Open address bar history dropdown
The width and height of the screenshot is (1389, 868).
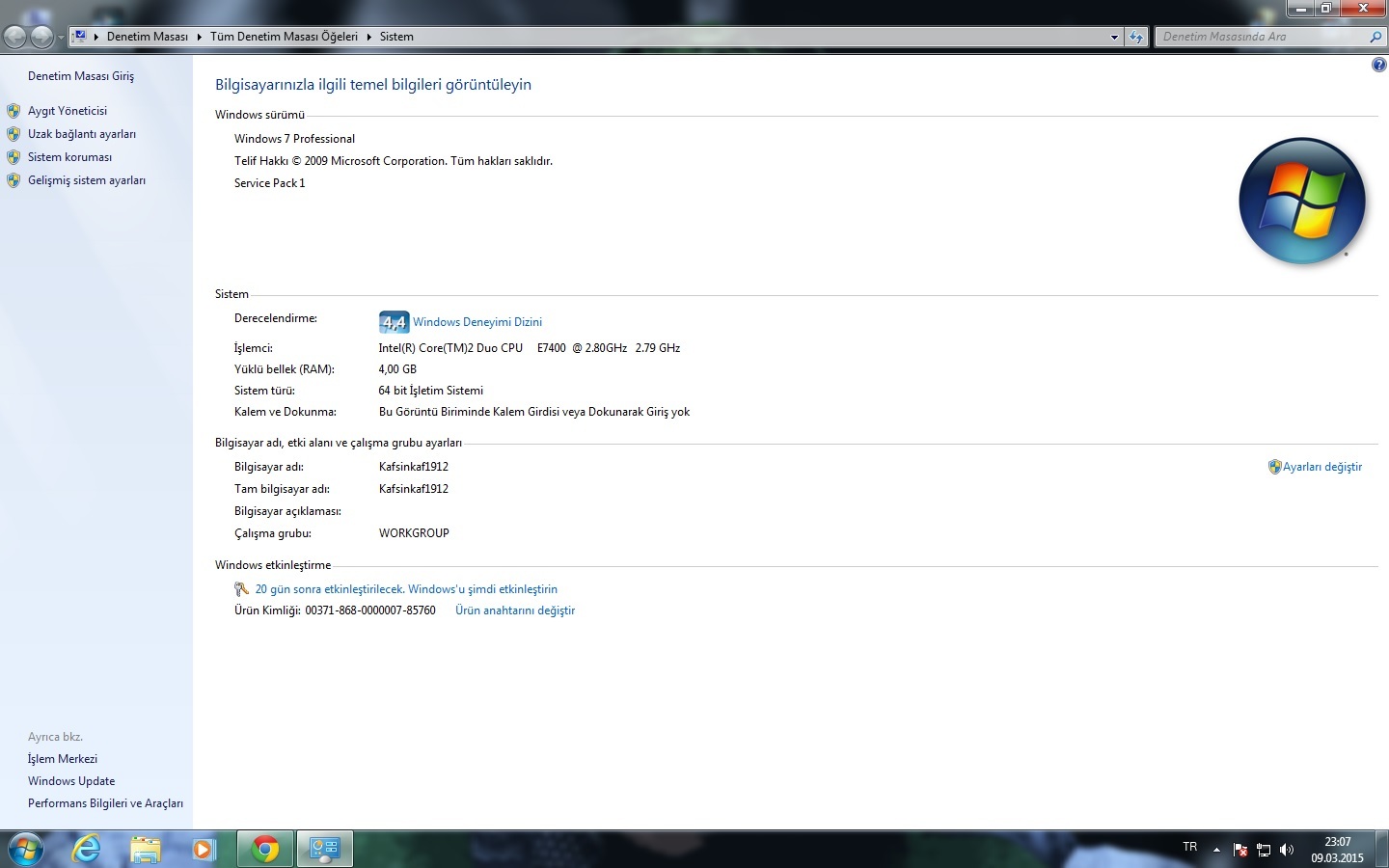pyautogui.click(x=1114, y=37)
